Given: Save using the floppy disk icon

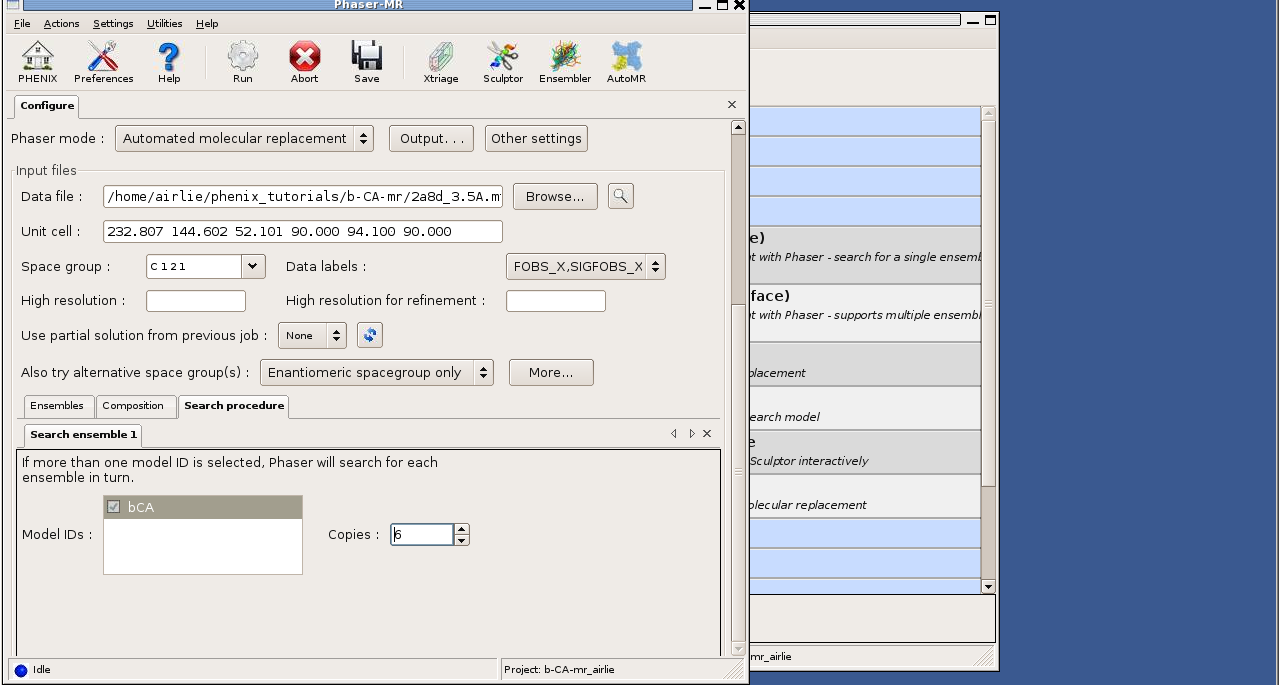Looking at the screenshot, I should (x=366, y=62).
